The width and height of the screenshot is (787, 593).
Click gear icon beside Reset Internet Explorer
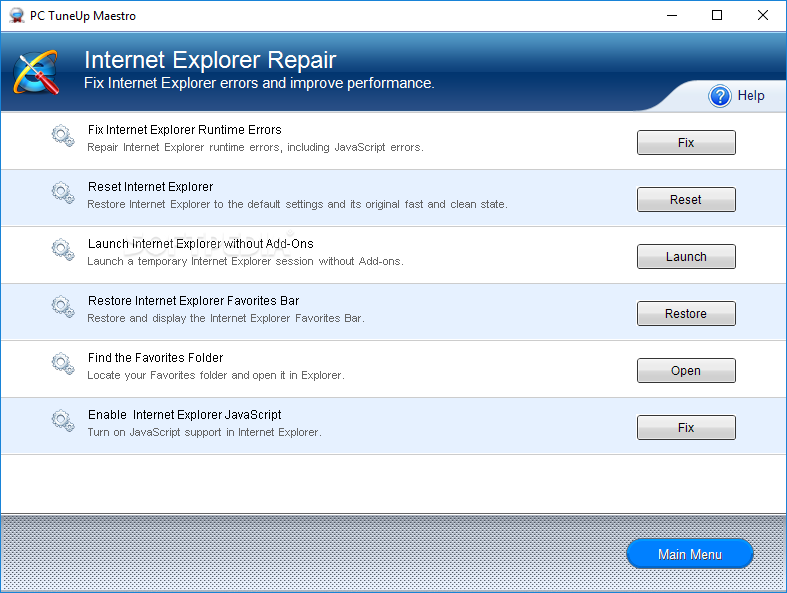tap(63, 192)
